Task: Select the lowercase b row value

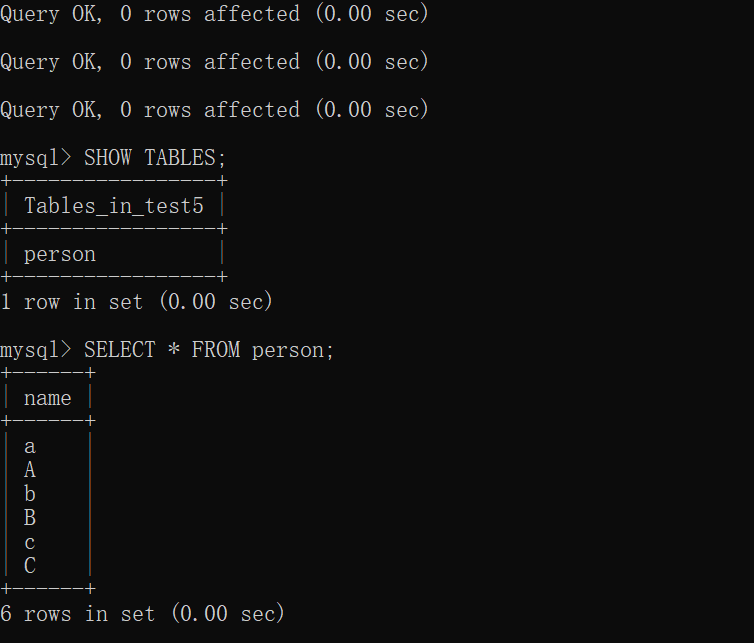Action: [30, 494]
